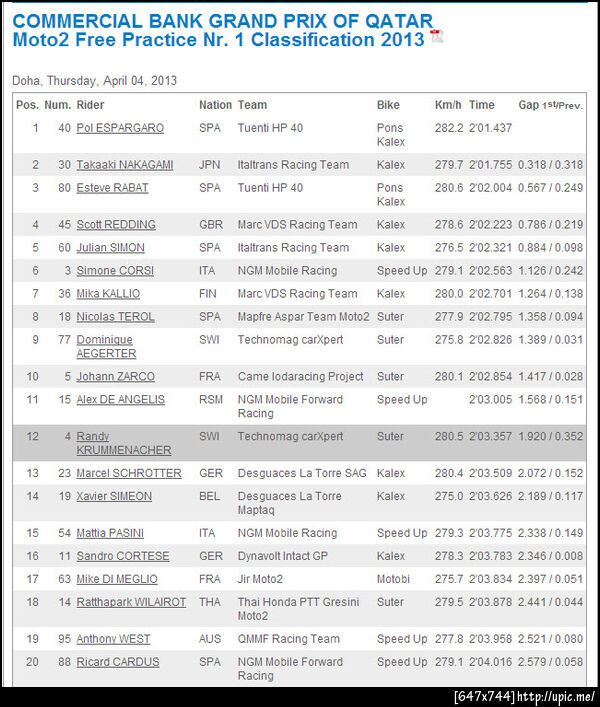Open Pol ESPARGARO rider link
Image resolution: width=600 pixels, height=707 pixels.
point(120,128)
